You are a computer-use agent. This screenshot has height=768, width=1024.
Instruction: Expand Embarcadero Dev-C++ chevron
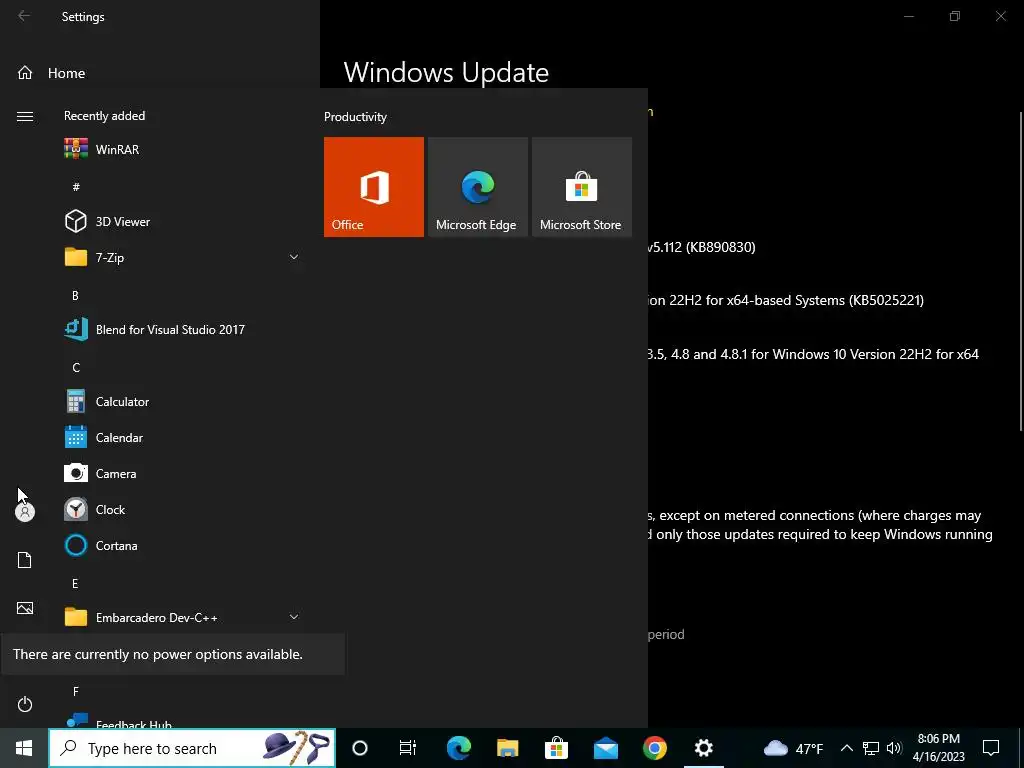pos(294,617)
